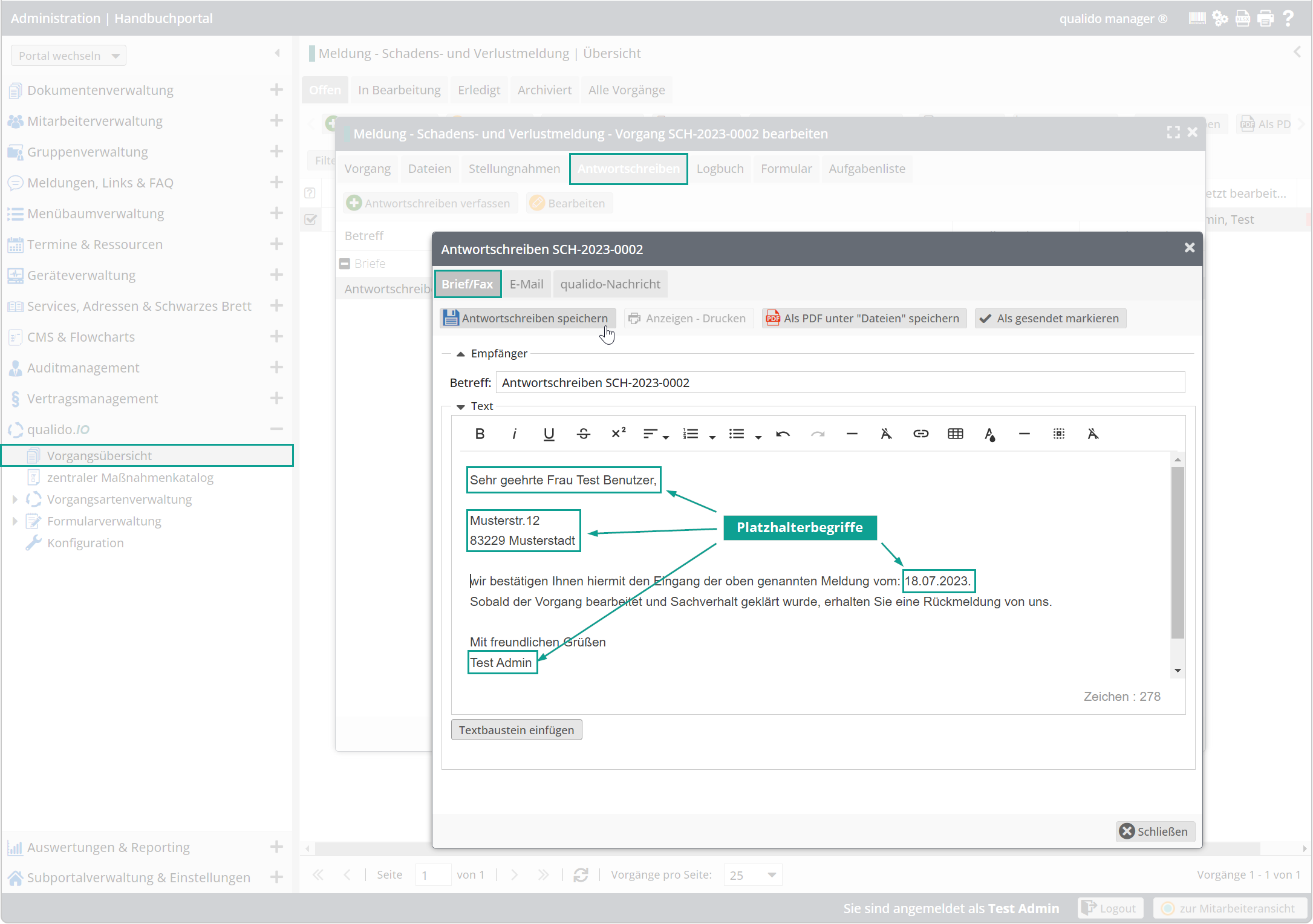This screenshot has height=924, width=1313.
Task: Apply superscript formatting in editor
Action: pyautogui.click(x=618, y=434)
